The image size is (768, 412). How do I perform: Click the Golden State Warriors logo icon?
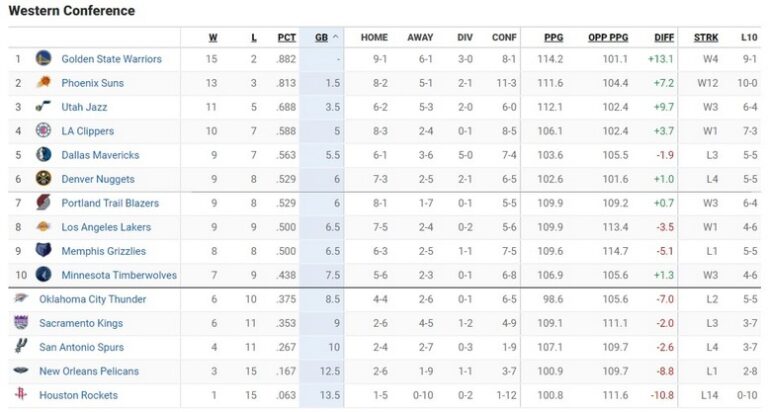tap(43, 59)
